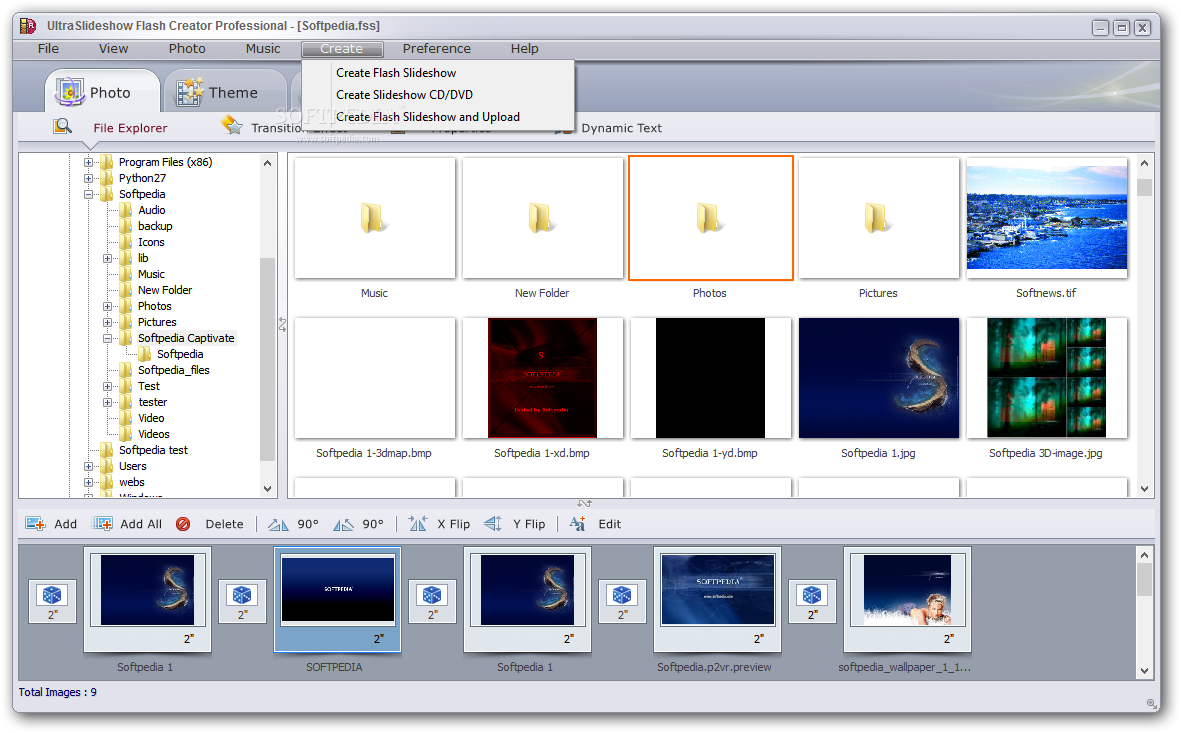Click the transition cube after the SOFTPEDIA slide
1181x733 pixels.
pos(432,595)
